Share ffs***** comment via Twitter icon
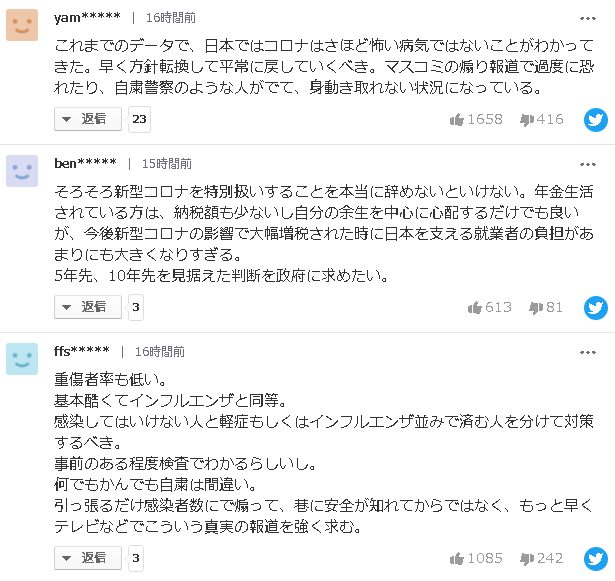Image resolution: width=615 pixels, height=581 pixels. (595, 559)
